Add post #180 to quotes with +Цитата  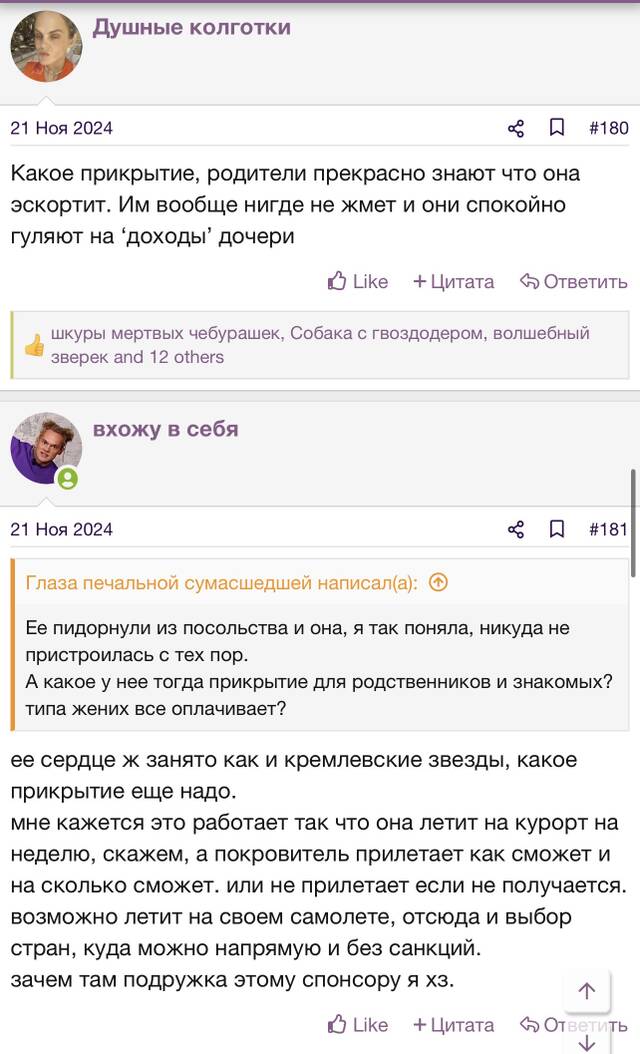pos(454,282)
